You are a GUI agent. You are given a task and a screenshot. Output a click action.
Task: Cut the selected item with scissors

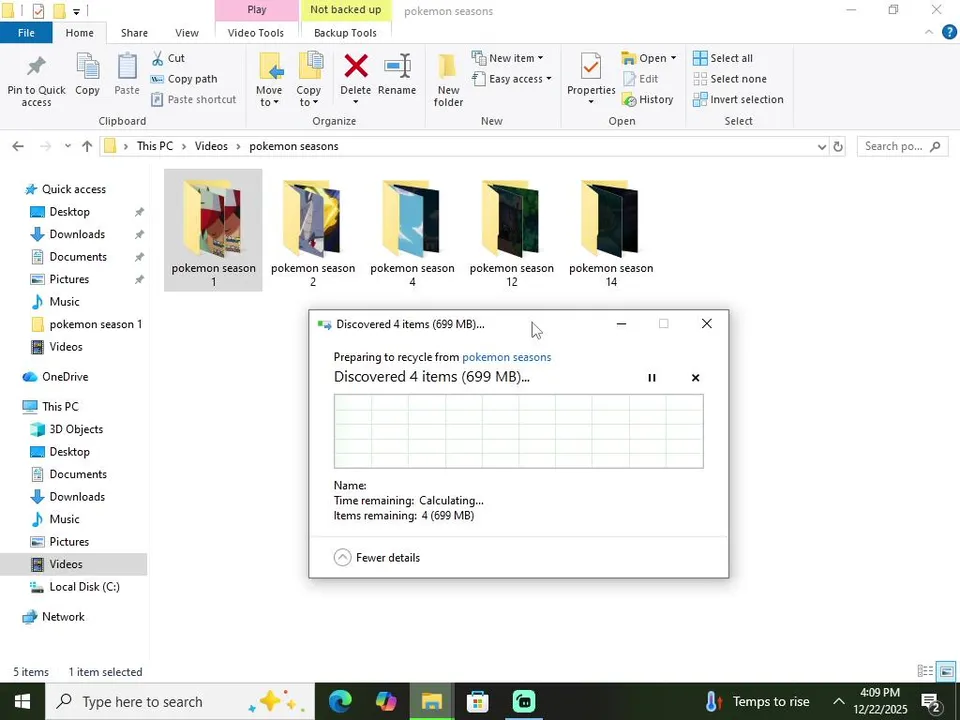click(x=168, y=58)
